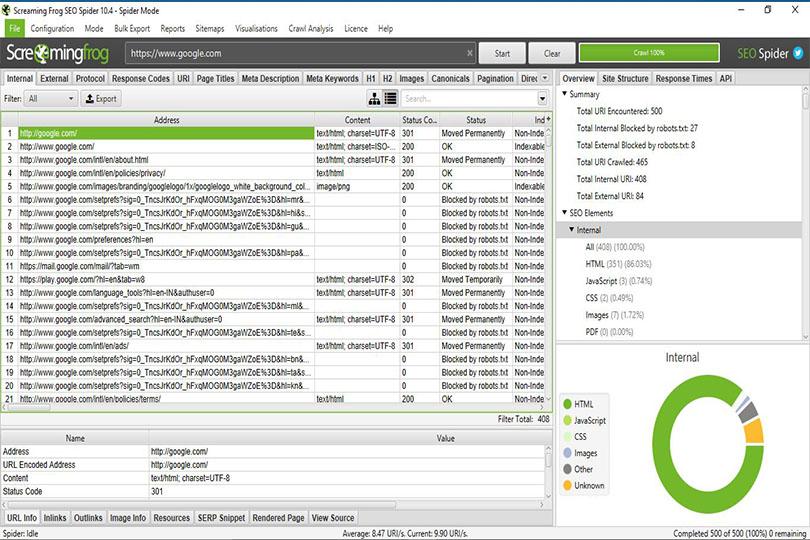
Task: Select HTML (351) in the Internal tree
Action: [618, 264]
